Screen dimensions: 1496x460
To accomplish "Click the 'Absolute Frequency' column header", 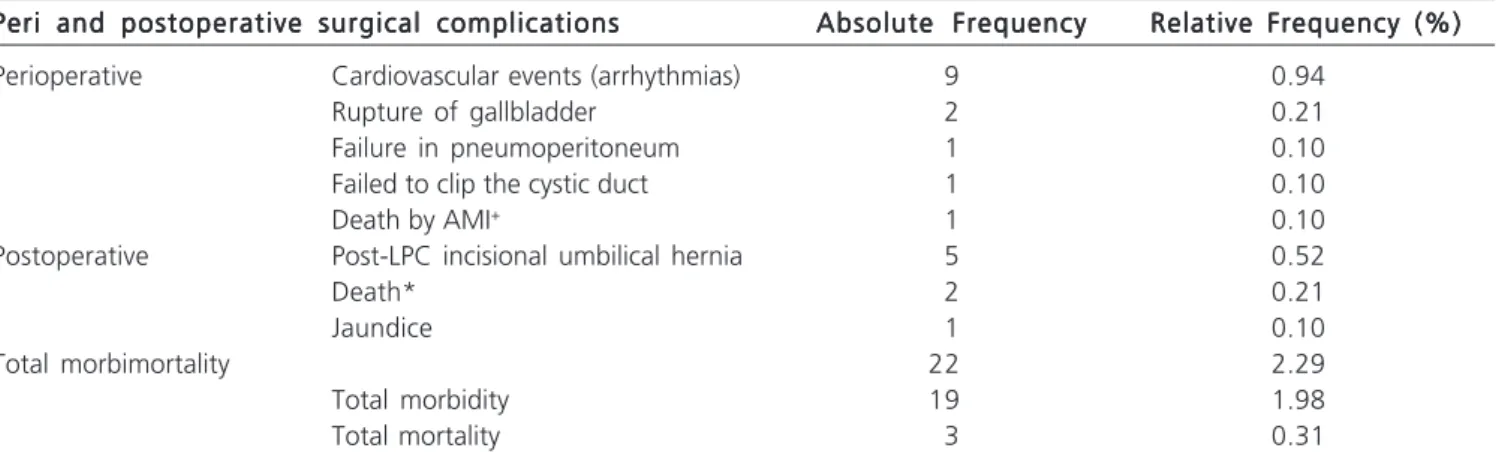I will [951, 24].
